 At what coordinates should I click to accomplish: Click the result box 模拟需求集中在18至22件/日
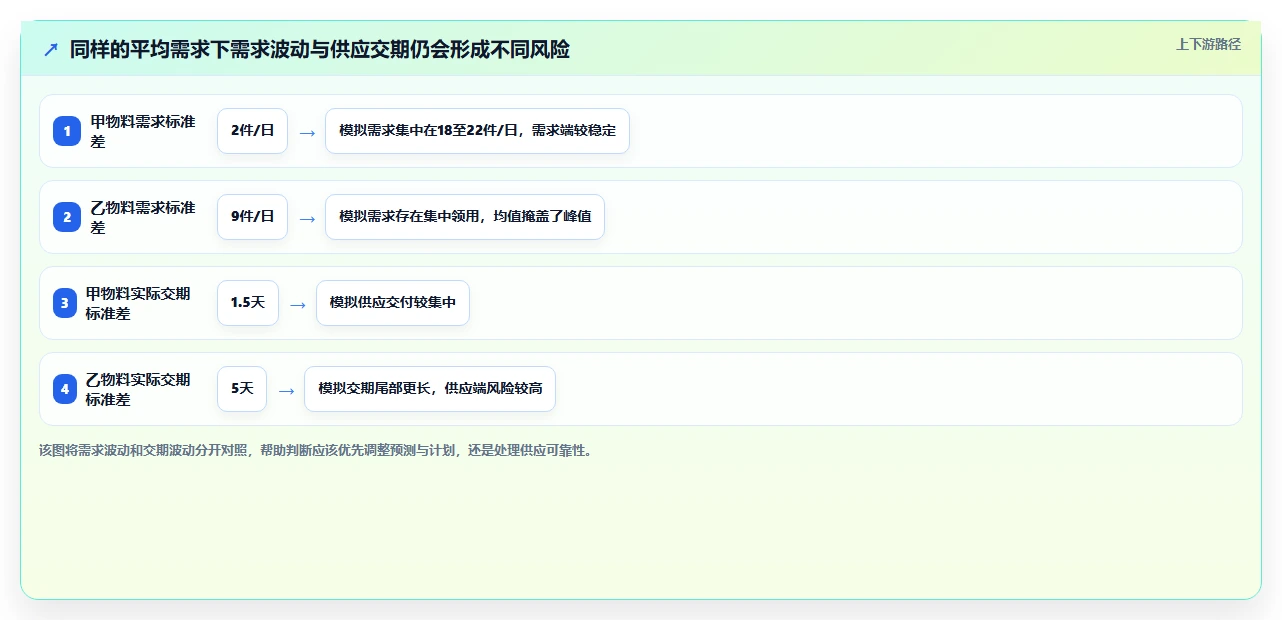[477, 131]
